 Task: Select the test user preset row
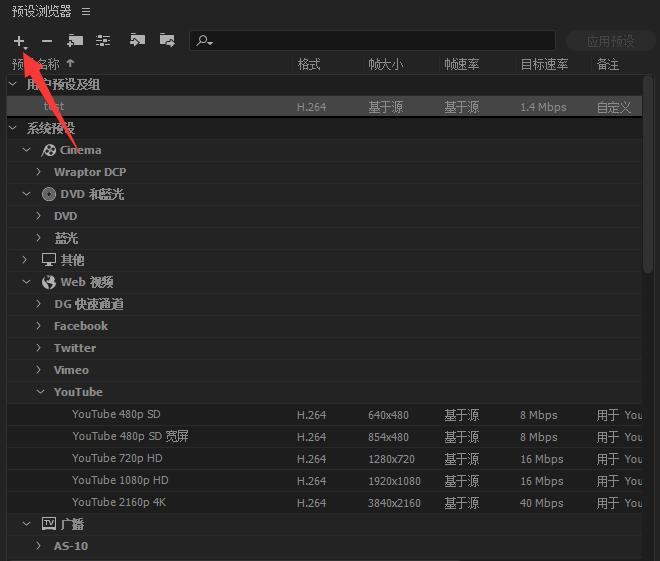tap(150, 107)
